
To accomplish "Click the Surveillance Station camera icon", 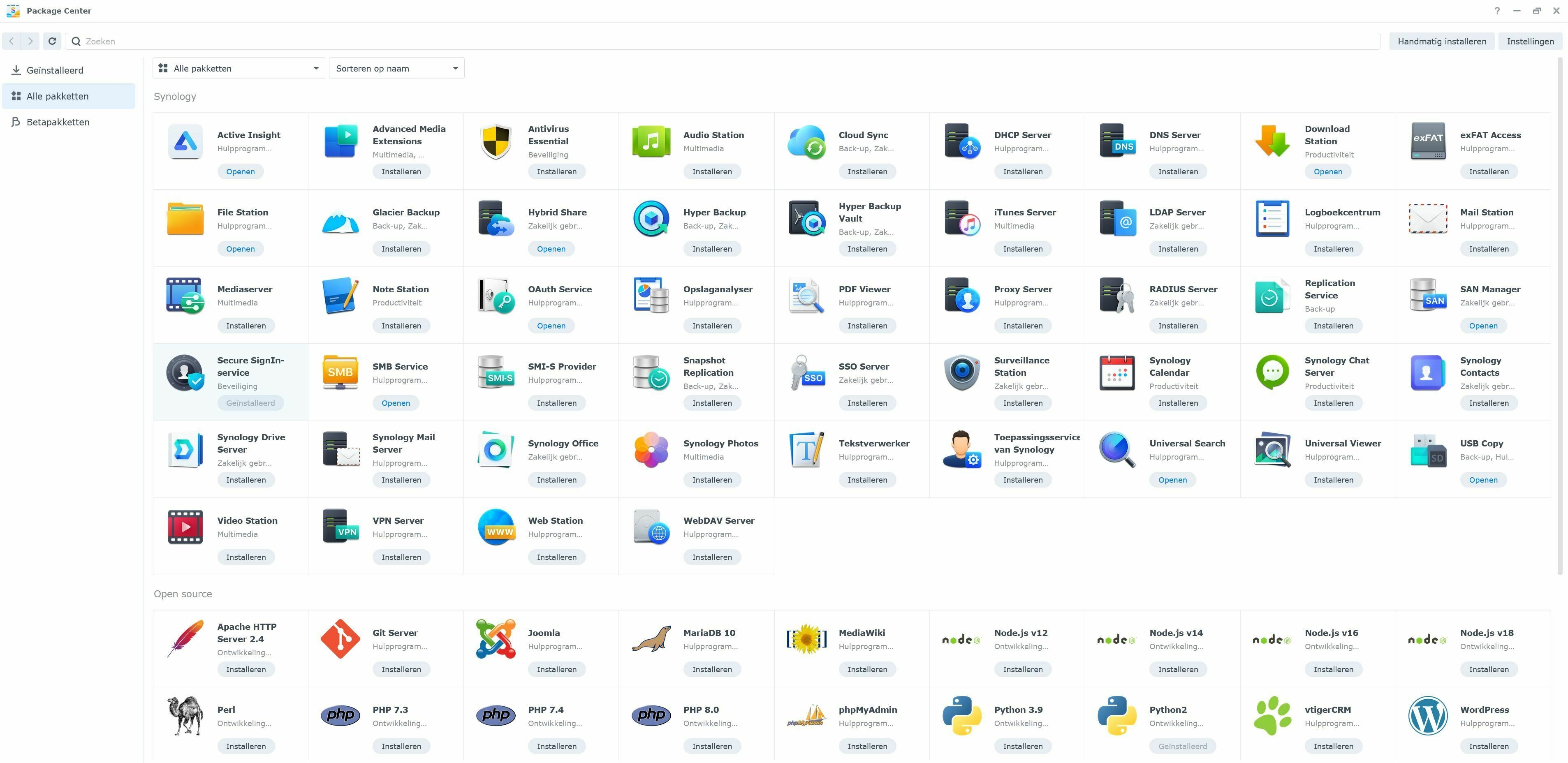I will (962, 372).
